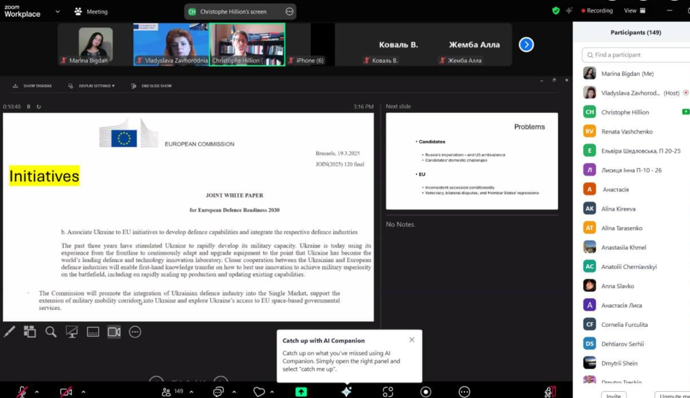Click in Find a participant search field
This screenshot has height=398, width=690.
(636, 55)
